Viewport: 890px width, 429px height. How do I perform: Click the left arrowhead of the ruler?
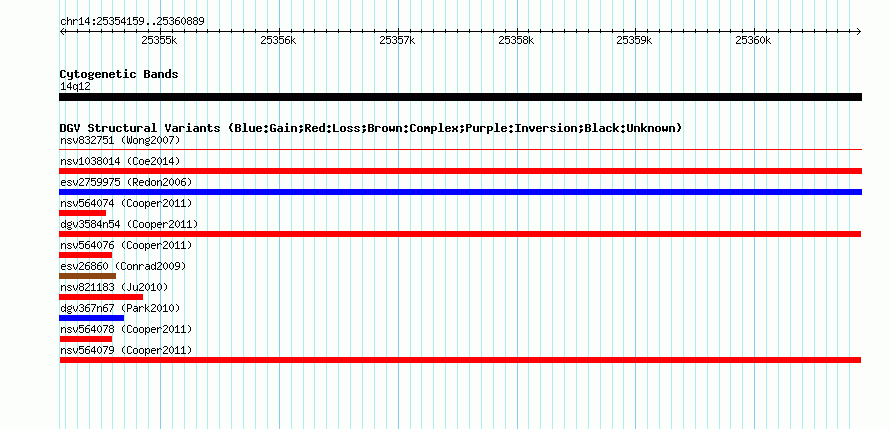coord(62,31)
